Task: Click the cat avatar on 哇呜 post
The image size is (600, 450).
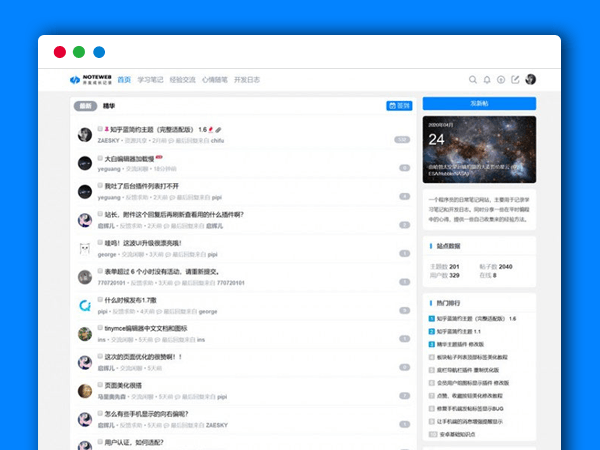Action: click(85, 248)
